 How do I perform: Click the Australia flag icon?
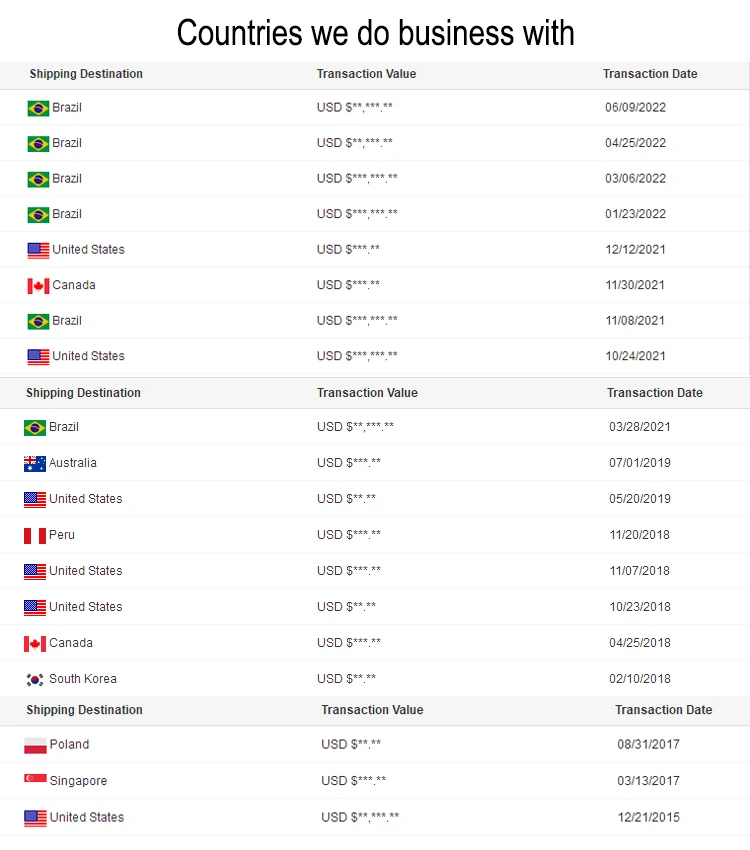point(35,464)
